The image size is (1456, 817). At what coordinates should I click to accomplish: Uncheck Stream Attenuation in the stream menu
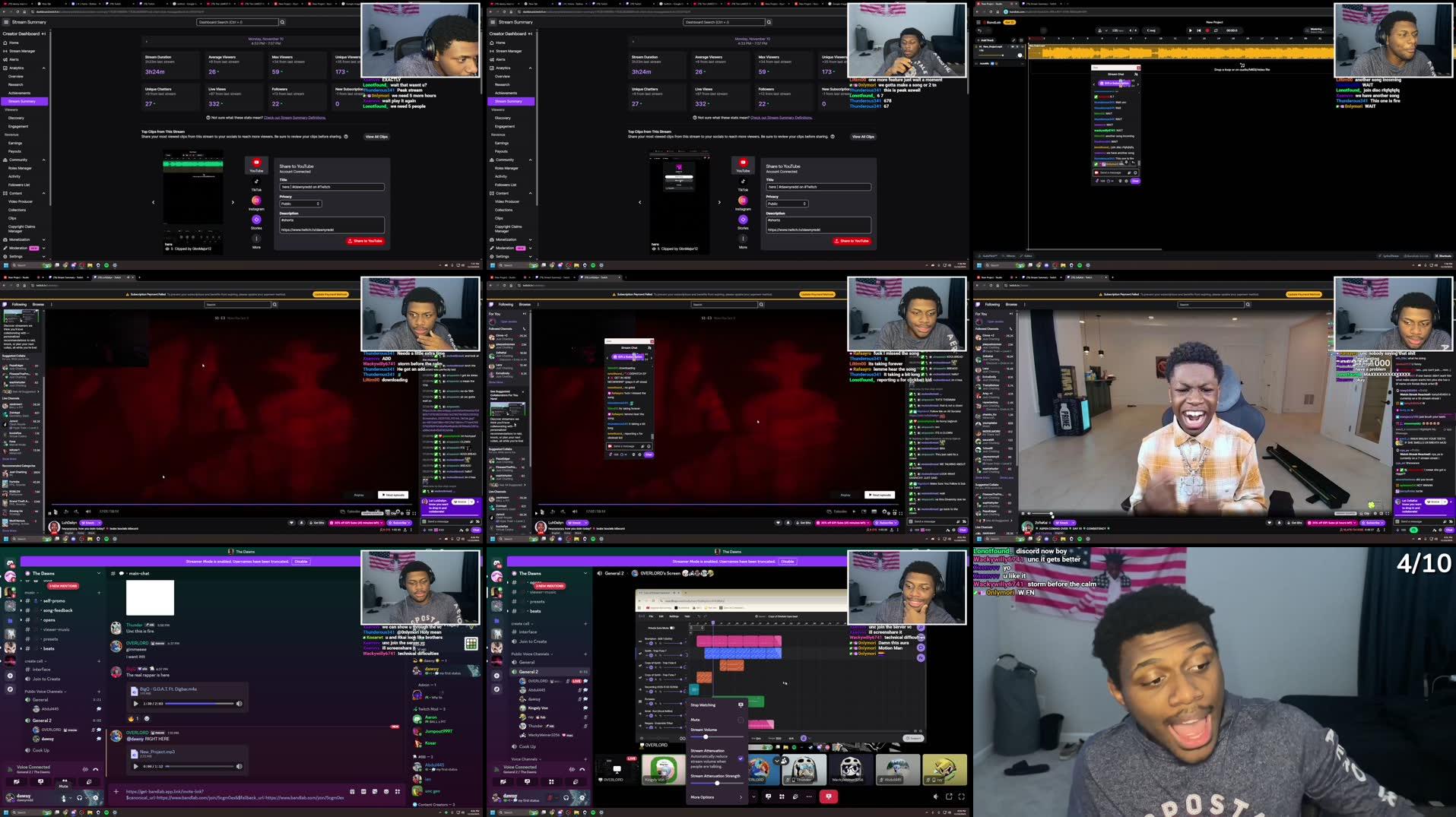pyautogui.click(x=741, y=758)
